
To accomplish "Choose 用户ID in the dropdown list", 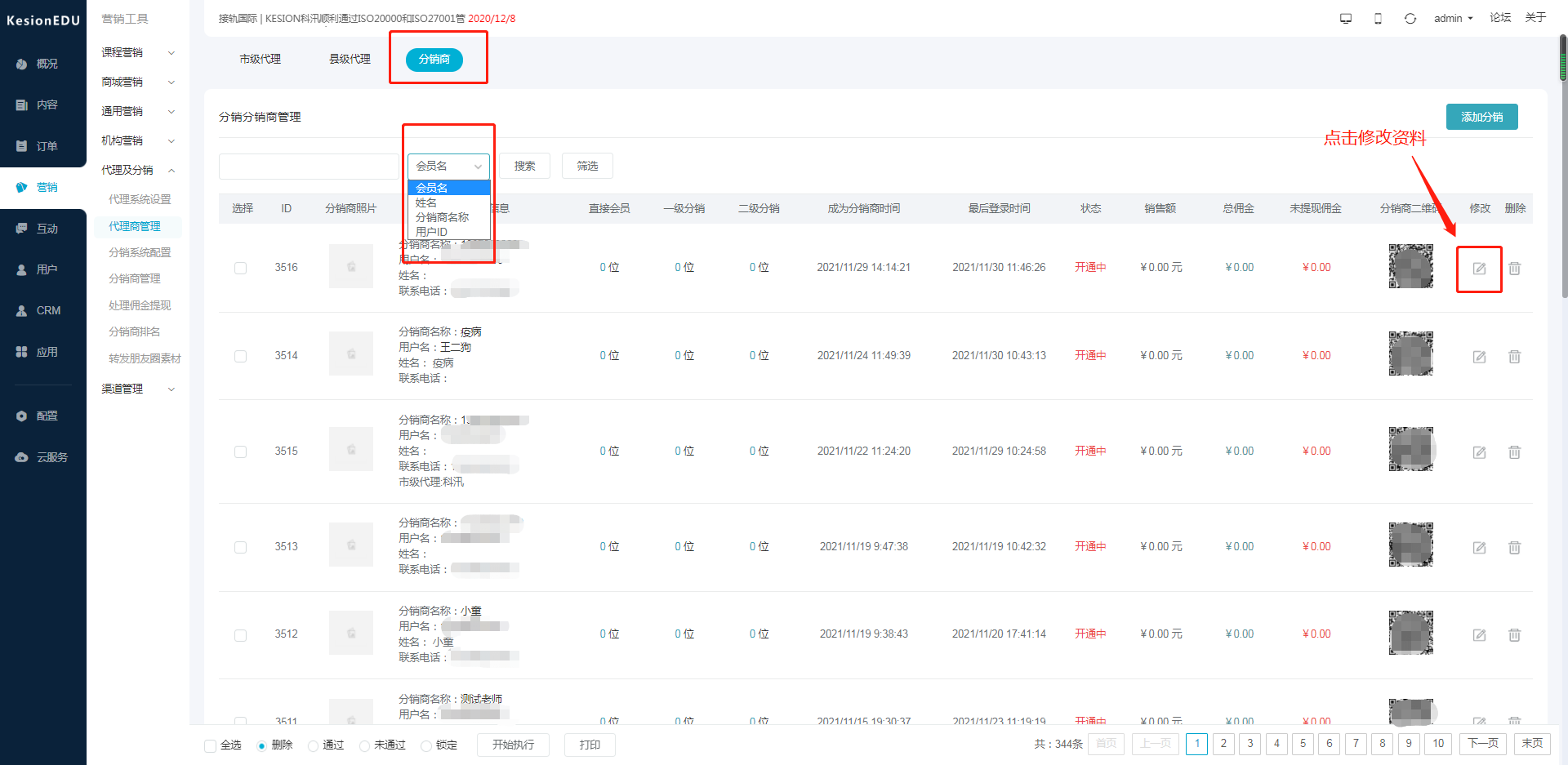I will (448, 232).
